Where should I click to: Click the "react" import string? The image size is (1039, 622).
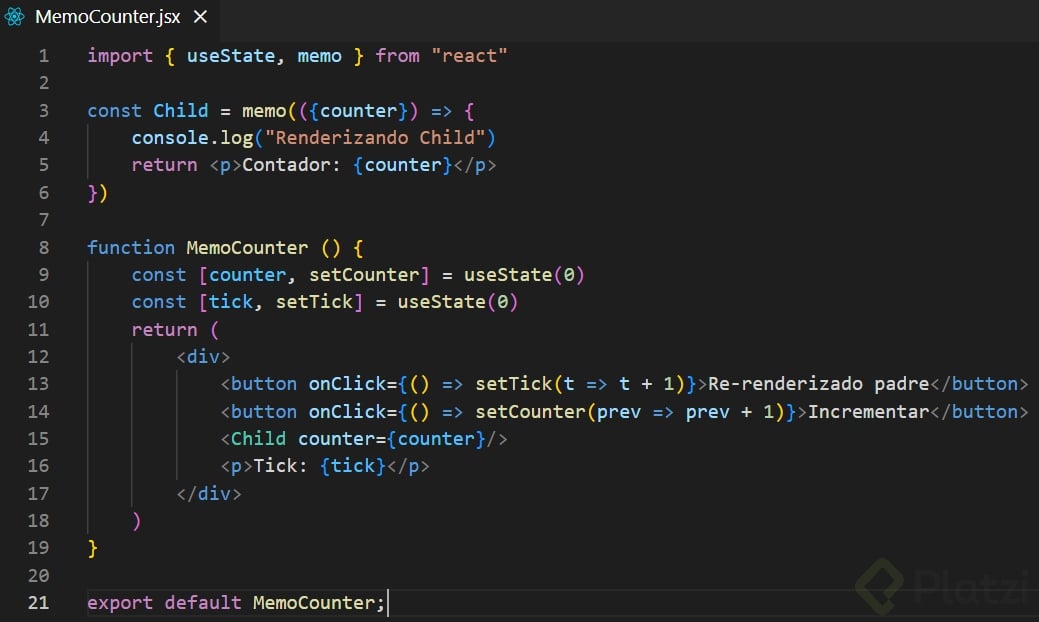[x=469, y=56]
